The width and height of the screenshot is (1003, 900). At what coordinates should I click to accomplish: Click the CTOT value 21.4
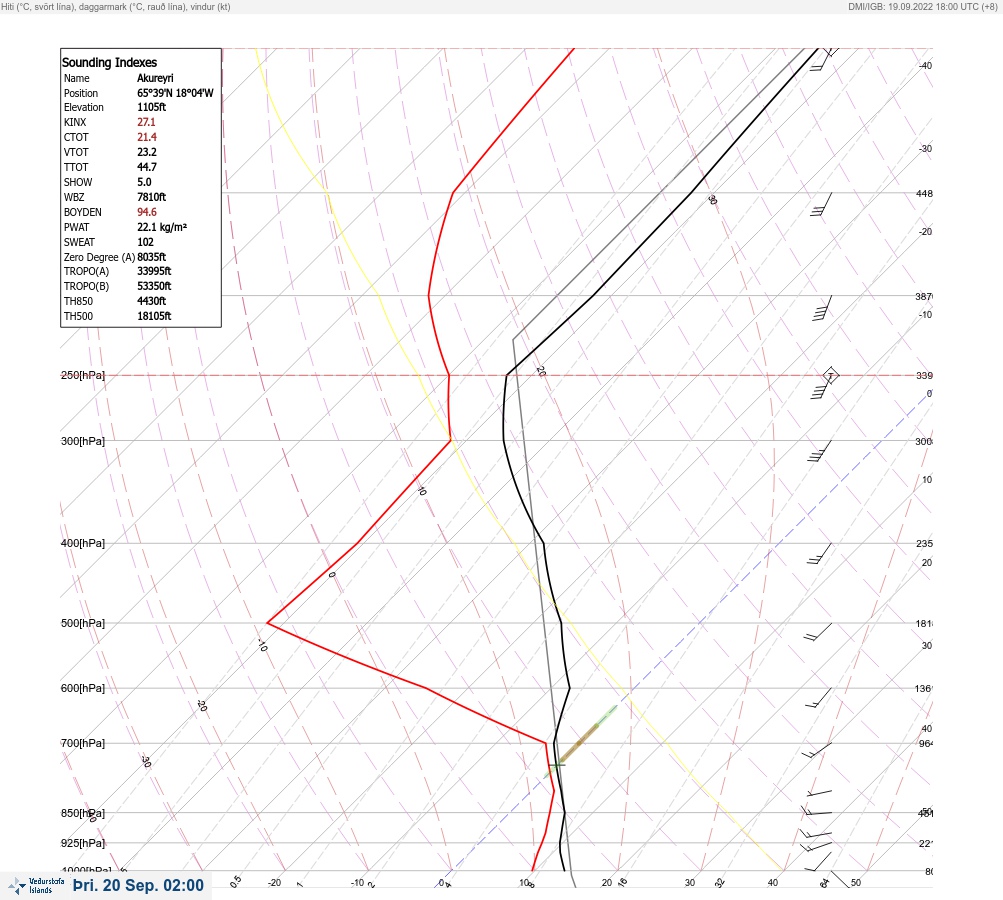pos(146,137)
